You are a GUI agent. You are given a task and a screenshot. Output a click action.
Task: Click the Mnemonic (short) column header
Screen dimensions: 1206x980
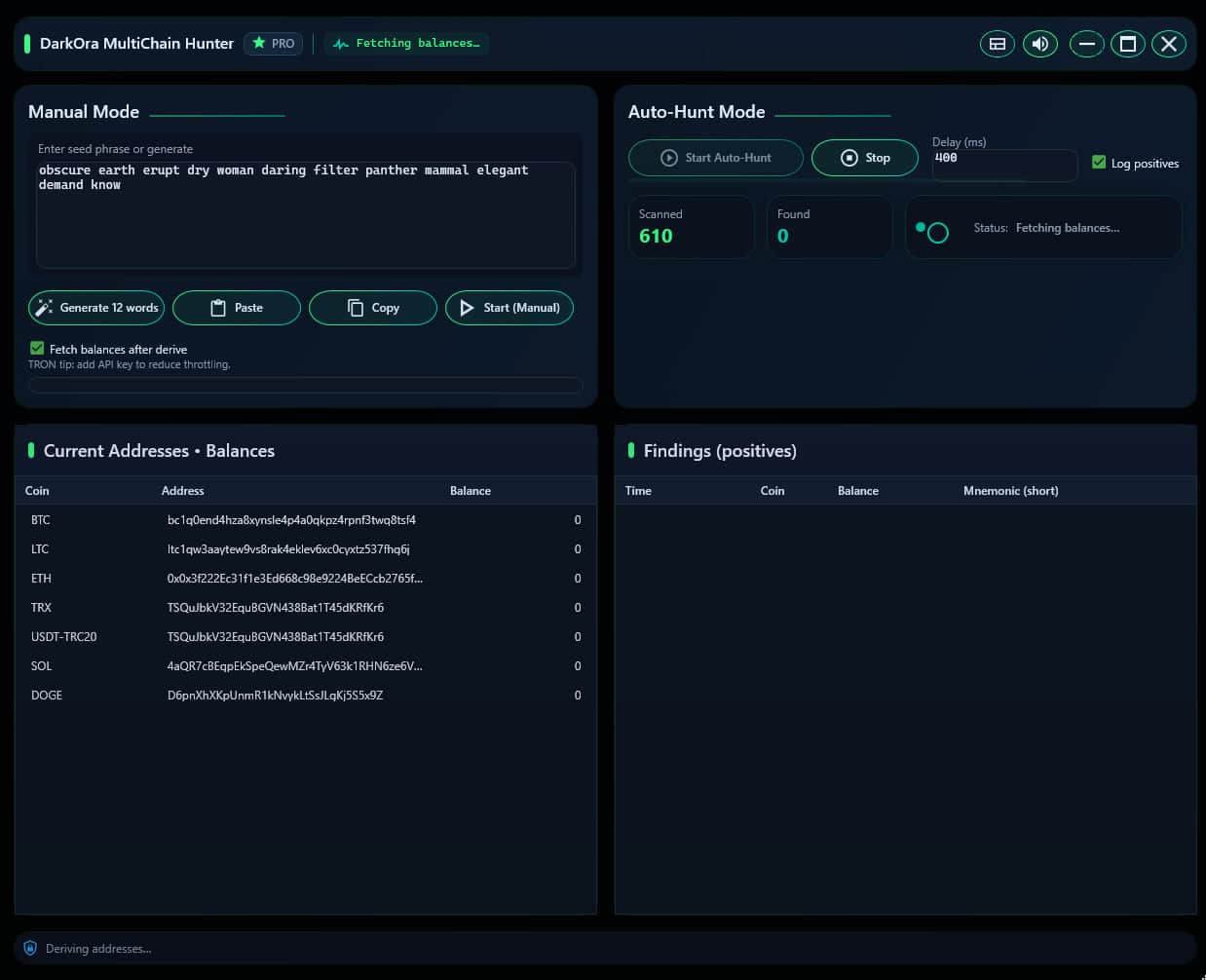click(x=1010, y=491)
